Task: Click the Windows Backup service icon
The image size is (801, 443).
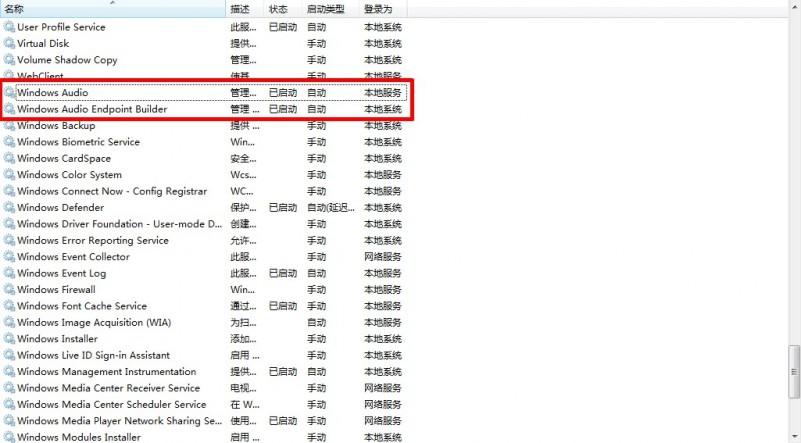Action: click(x=9, y=126)
